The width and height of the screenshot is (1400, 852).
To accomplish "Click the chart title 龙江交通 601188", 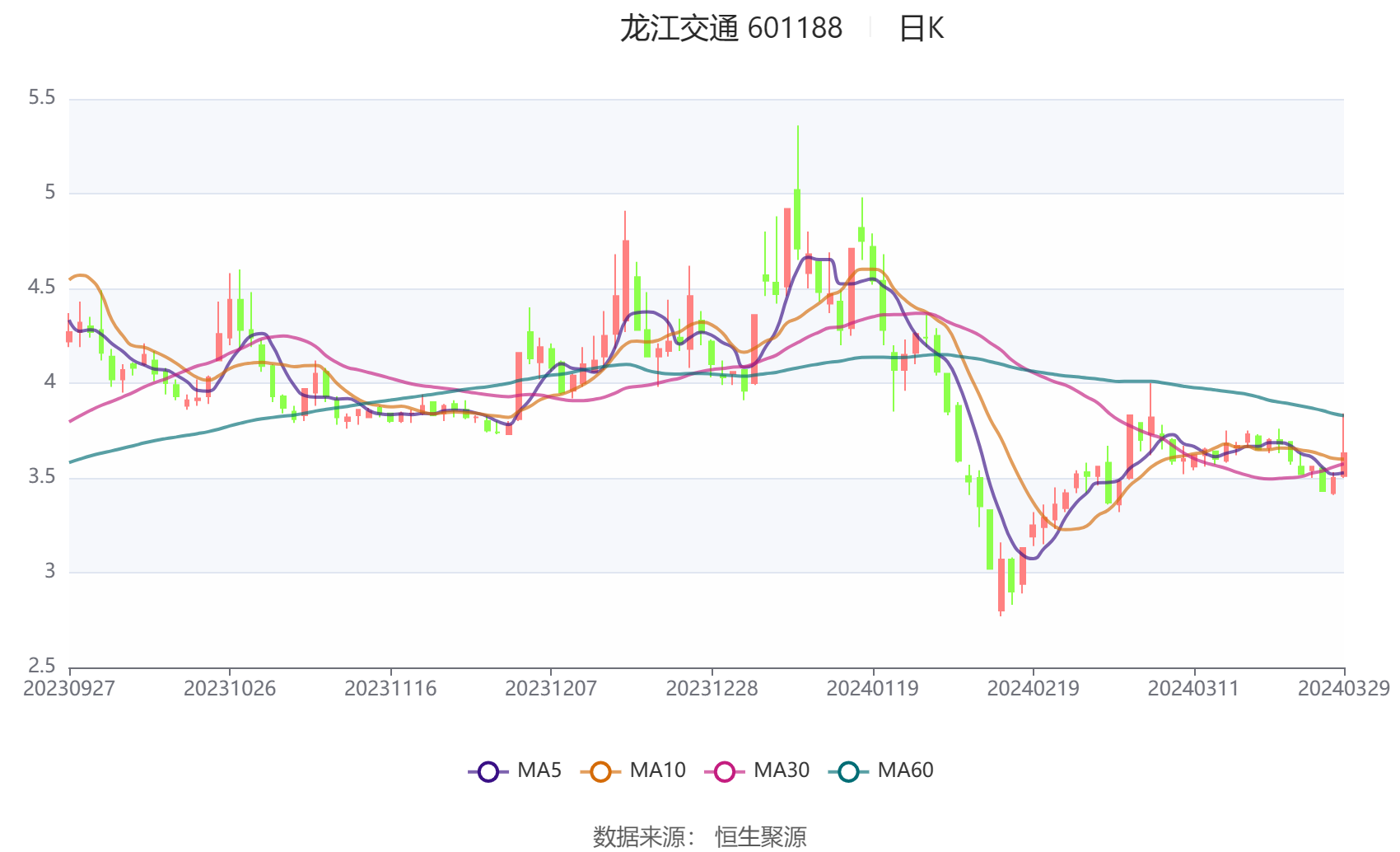I will (731, 29).
